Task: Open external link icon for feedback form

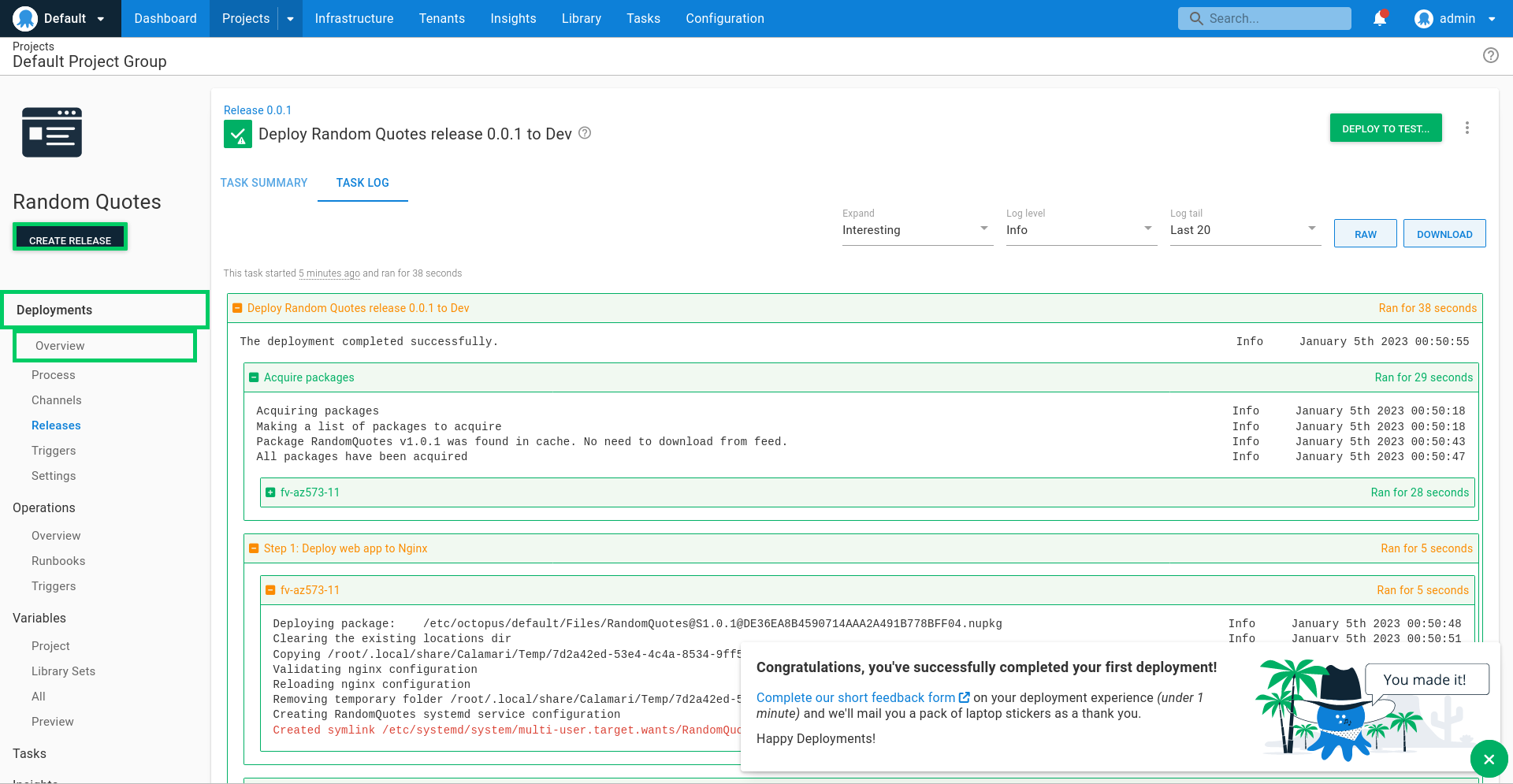Action: pyautogui.click(x=964, y=697)
